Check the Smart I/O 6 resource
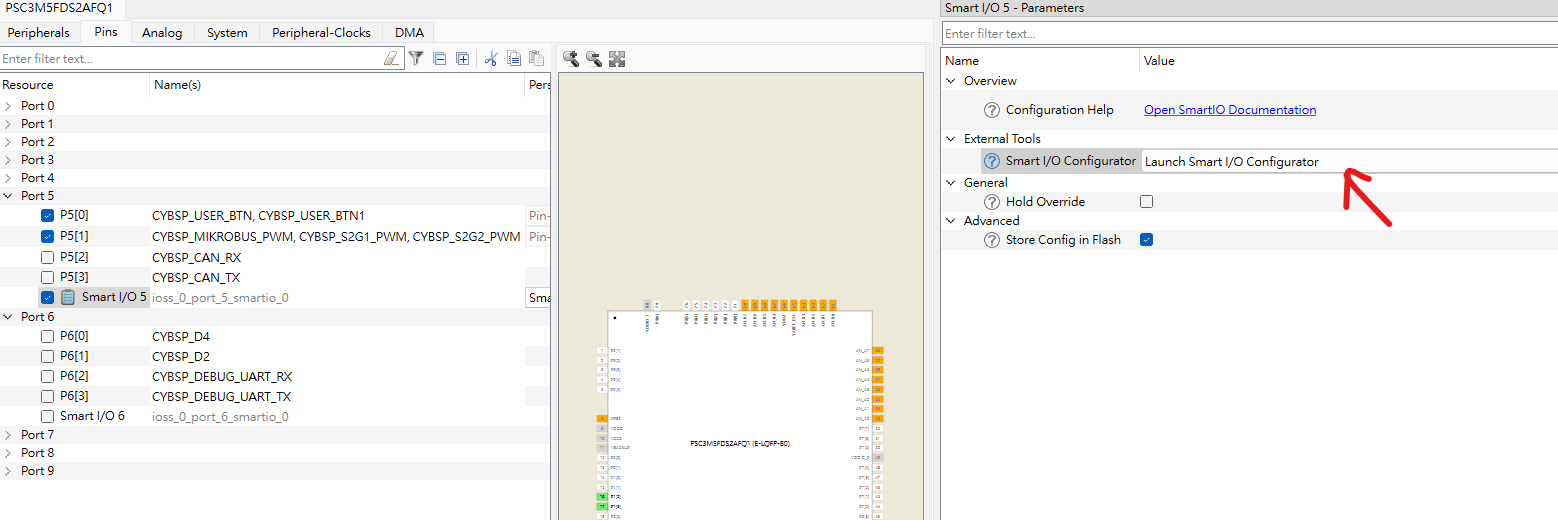Image resolution: width=1558 pixels, height=520 pixels. (48, 416)
